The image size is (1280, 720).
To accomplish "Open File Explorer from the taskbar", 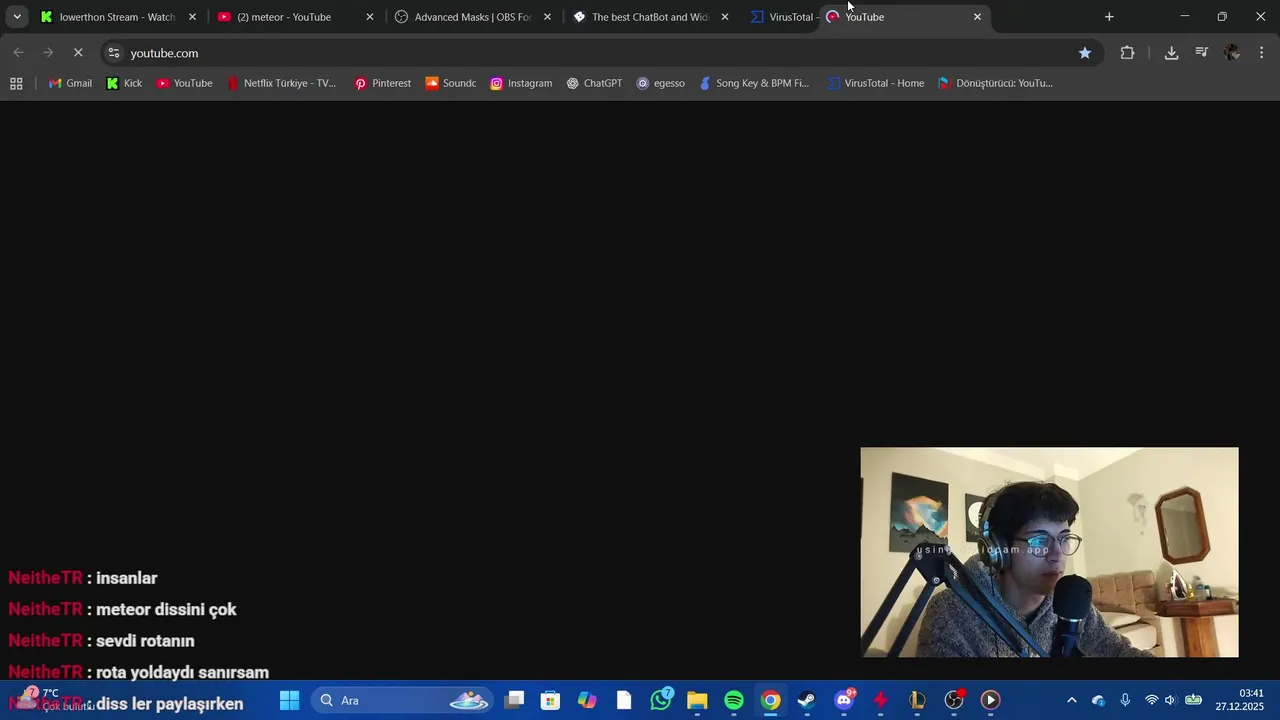I will pyautogui.click(x=697, y=700).
